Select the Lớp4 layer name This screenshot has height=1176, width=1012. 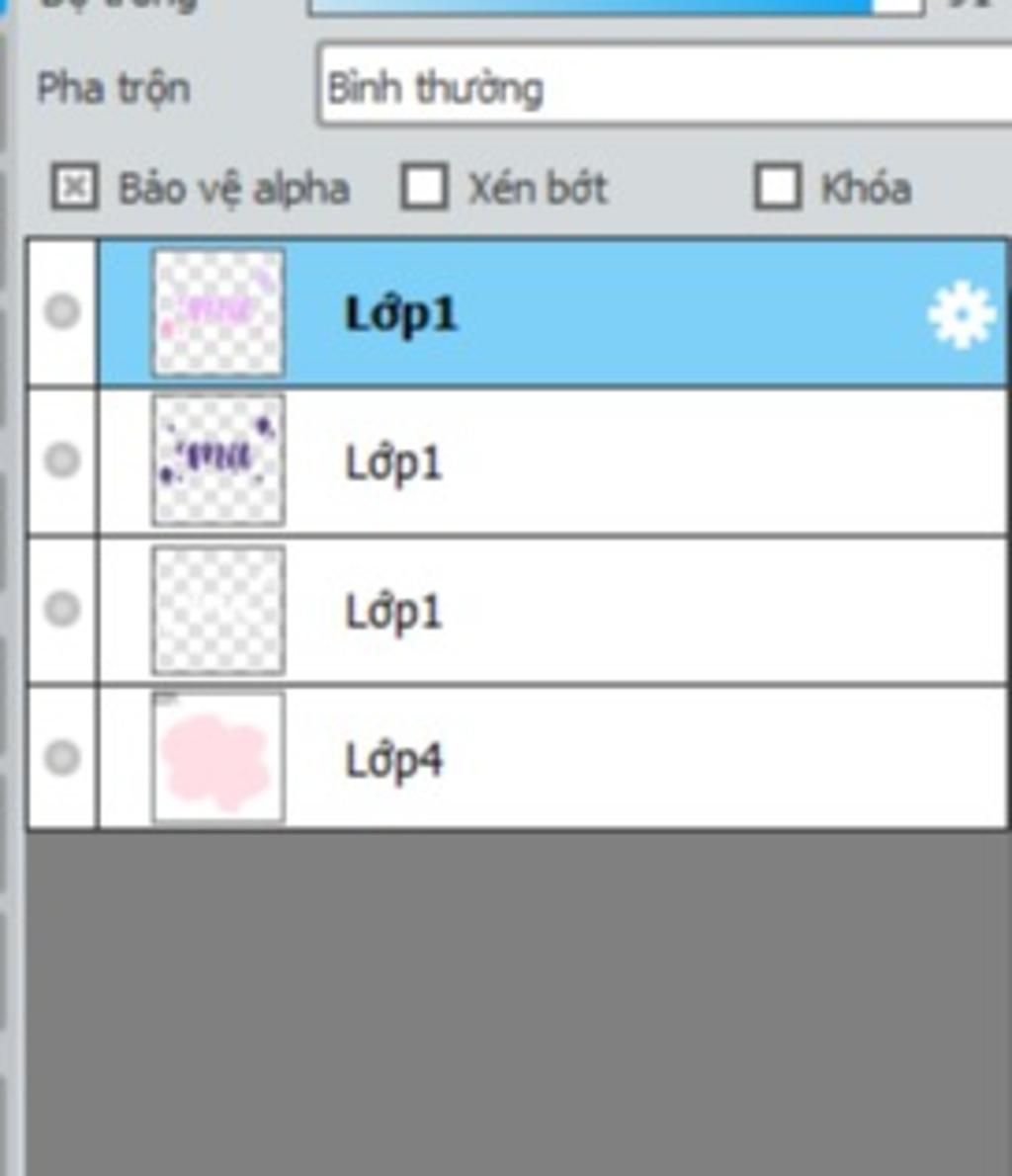394,761
